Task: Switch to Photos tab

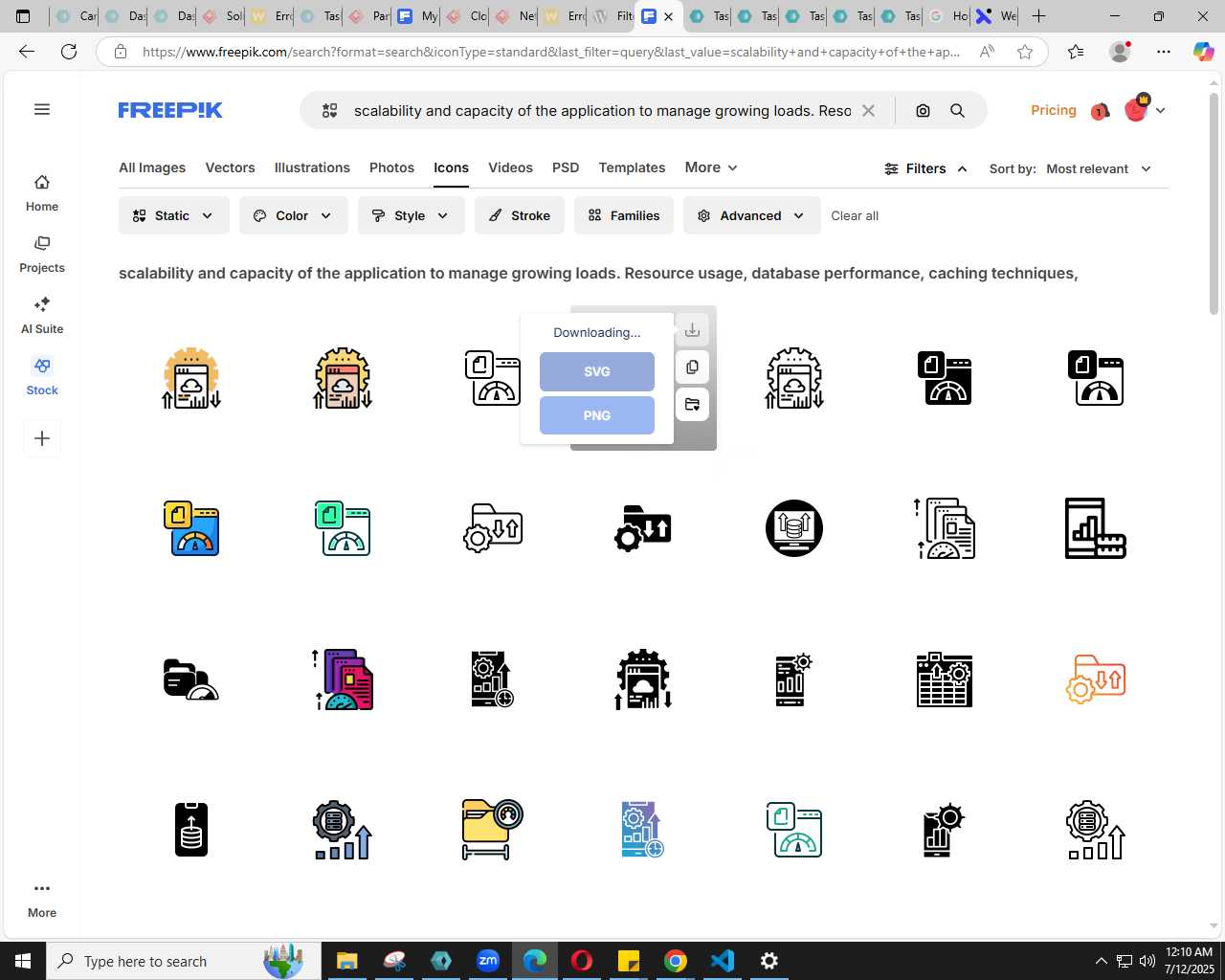Action: pyautogui.click(x=391, y=167)
